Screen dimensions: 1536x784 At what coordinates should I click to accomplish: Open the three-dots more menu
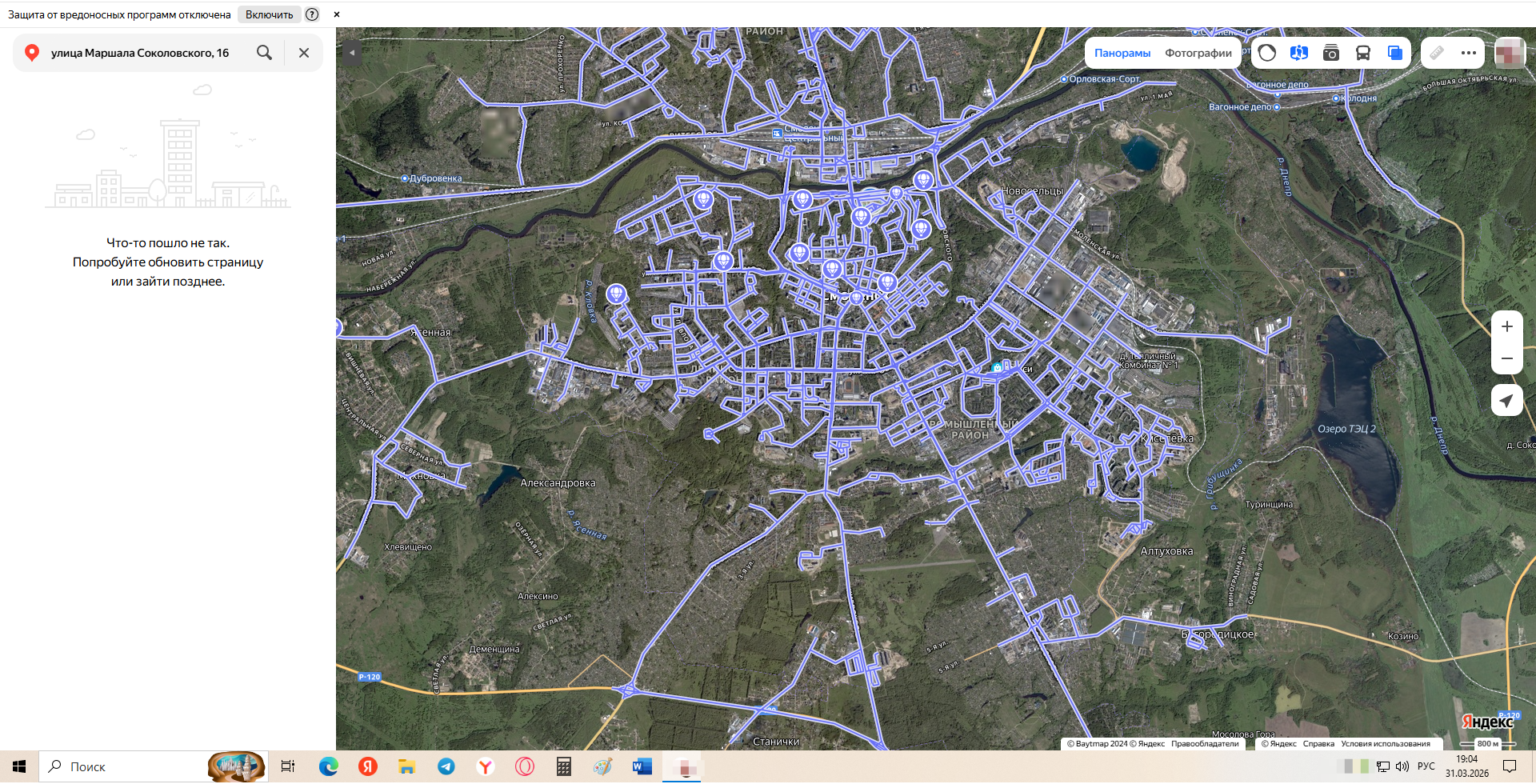(x=1469, y=53)
